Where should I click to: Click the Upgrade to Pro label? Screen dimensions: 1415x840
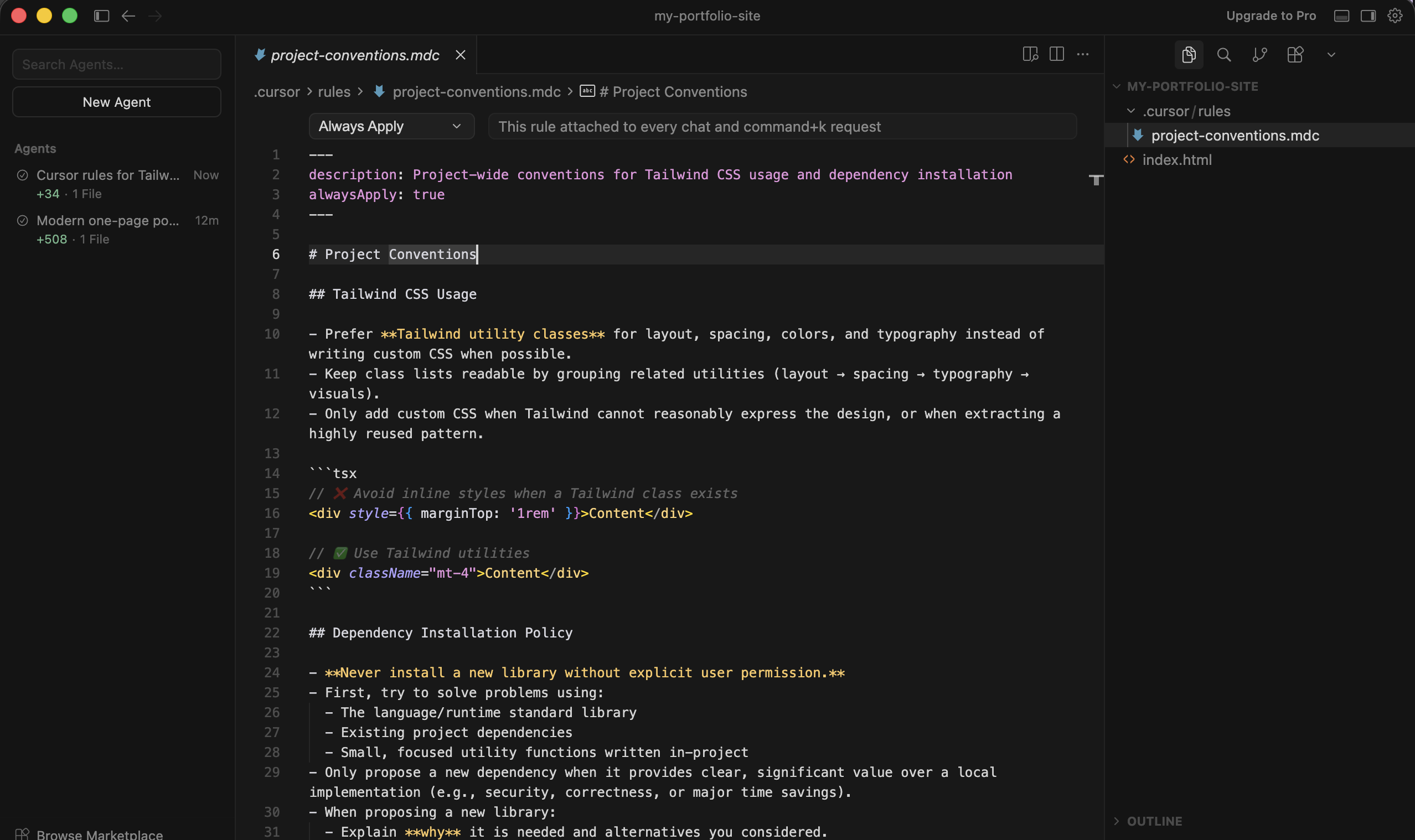point(1271,15)
